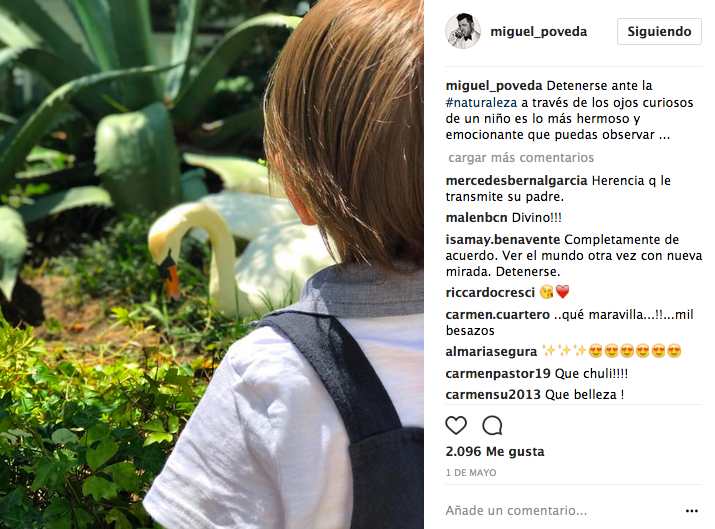The width and height of the screenshot is (715, 529).
Task: Open the 1 DE MAYO post date link
Action: click(x=471, y=472)
